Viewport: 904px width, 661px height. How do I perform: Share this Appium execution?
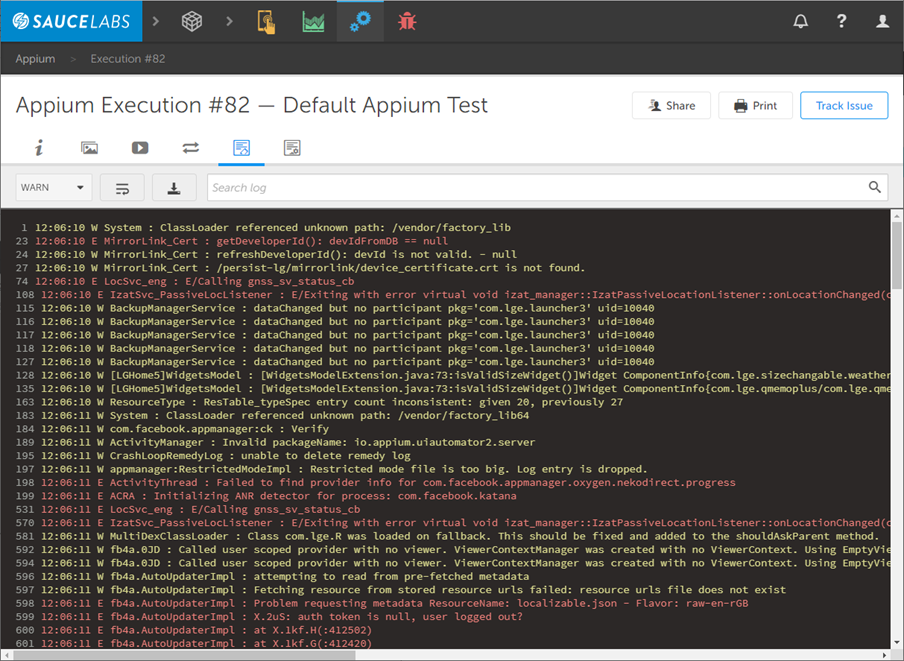click(671, 105)
